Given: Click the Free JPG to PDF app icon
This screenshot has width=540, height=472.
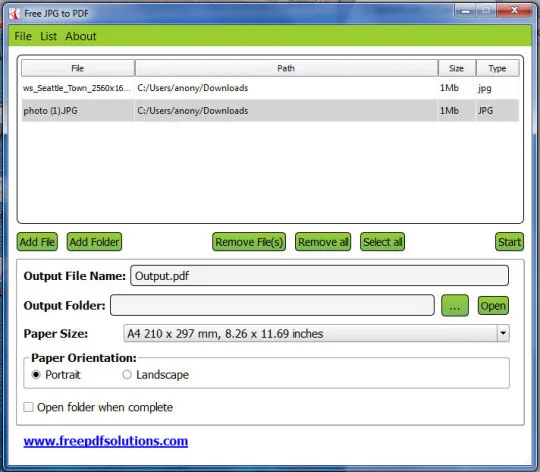Looking at the screenshot, I should [x=14, y=14].
